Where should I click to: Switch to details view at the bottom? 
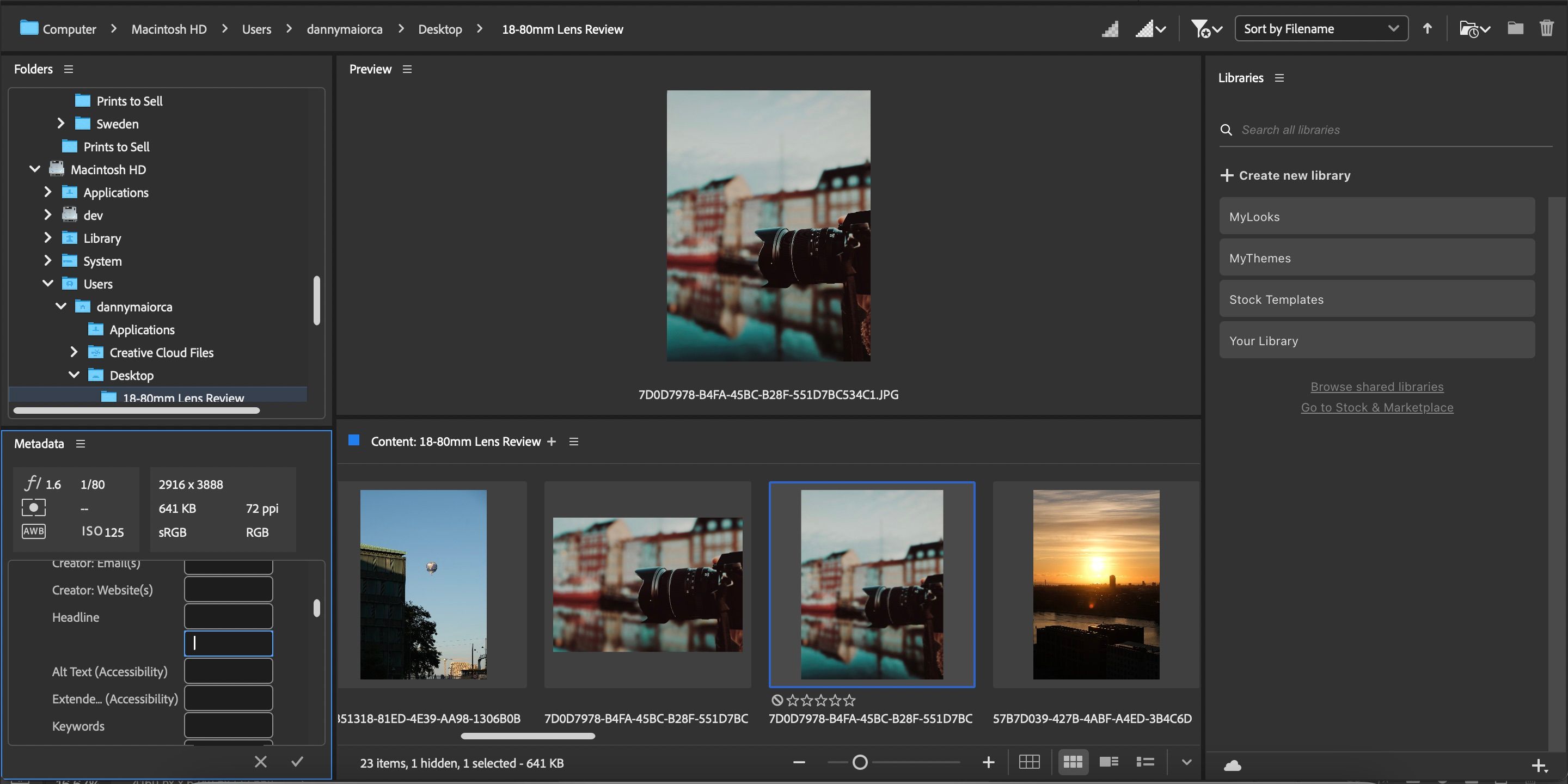(1108, 762)
